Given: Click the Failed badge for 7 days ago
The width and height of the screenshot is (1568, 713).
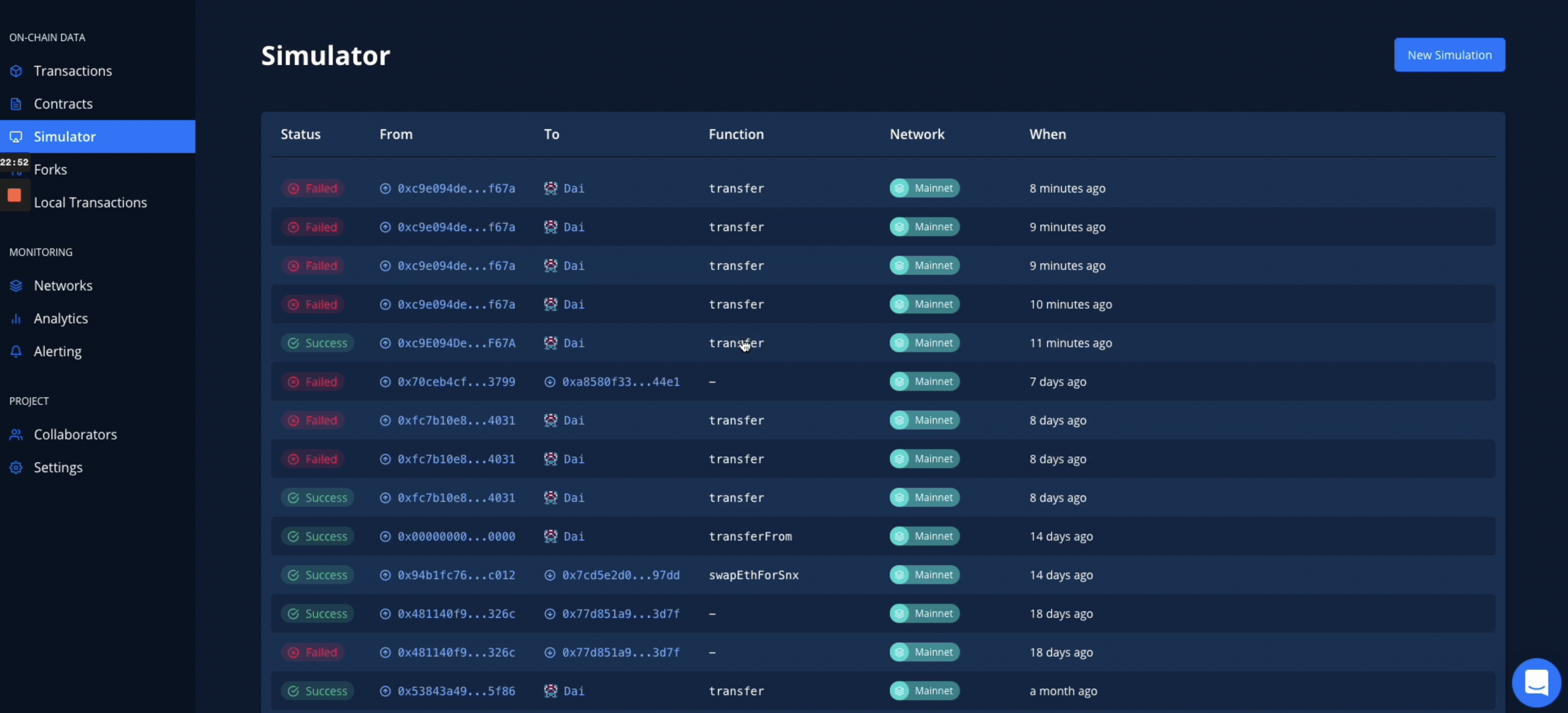Looking at the screenshot, I should [x=313, y=381].
